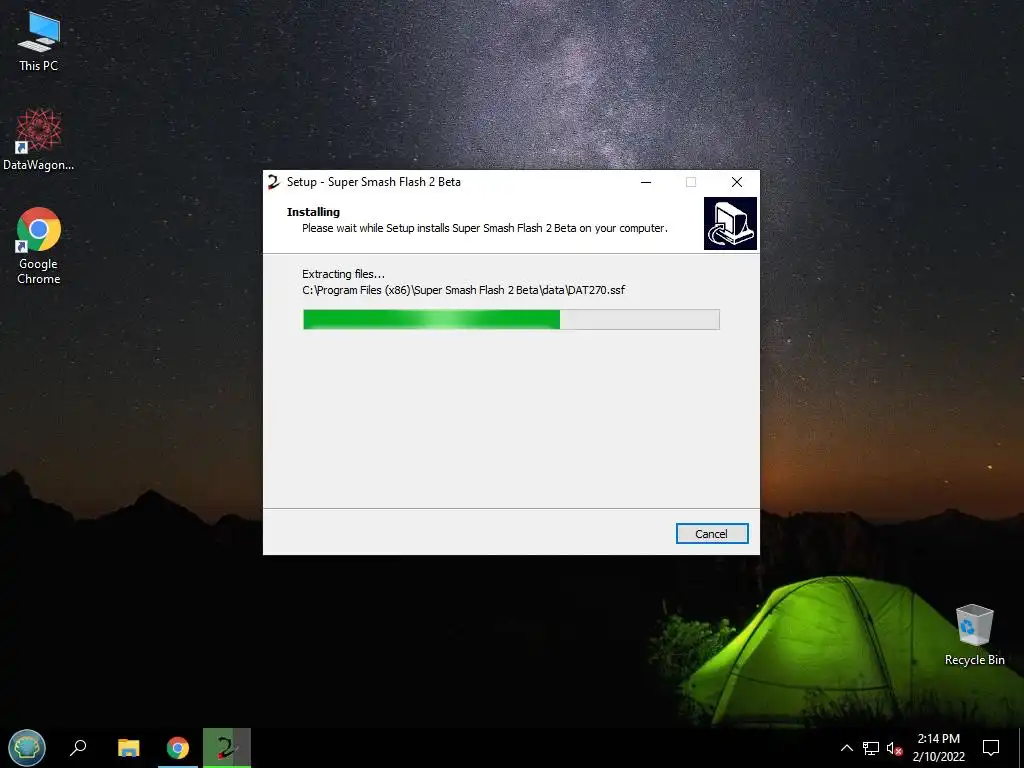Click the 'Please wait while Setup installs' message
Screen dimensions: 1024x768
[x=485, y=228]
